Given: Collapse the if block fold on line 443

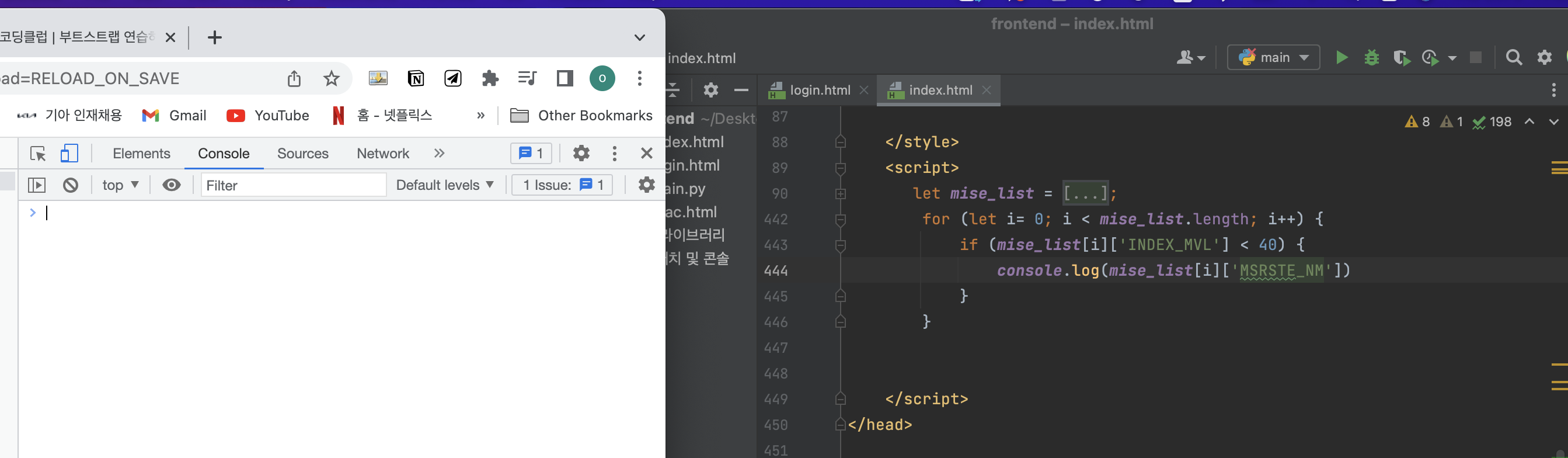Looking at the screenshot, I should click(841, 245).
